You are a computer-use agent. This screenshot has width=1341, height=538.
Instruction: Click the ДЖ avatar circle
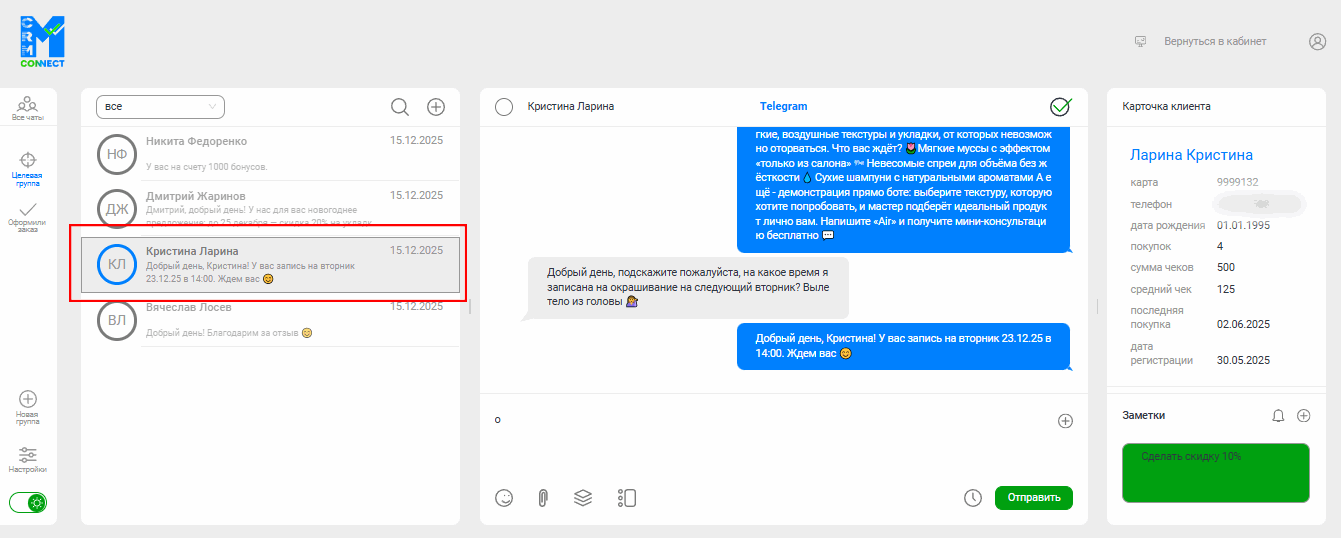pos(117,208)
